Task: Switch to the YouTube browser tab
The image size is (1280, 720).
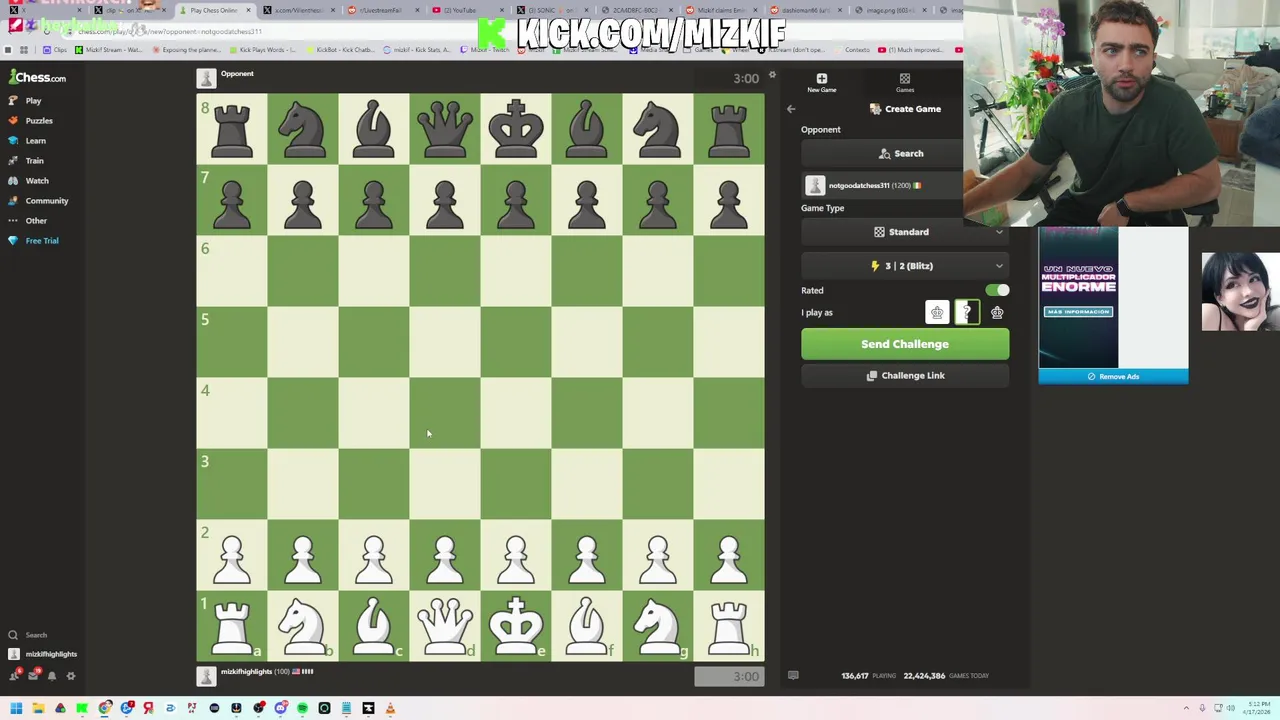Action: pos(462,10)
